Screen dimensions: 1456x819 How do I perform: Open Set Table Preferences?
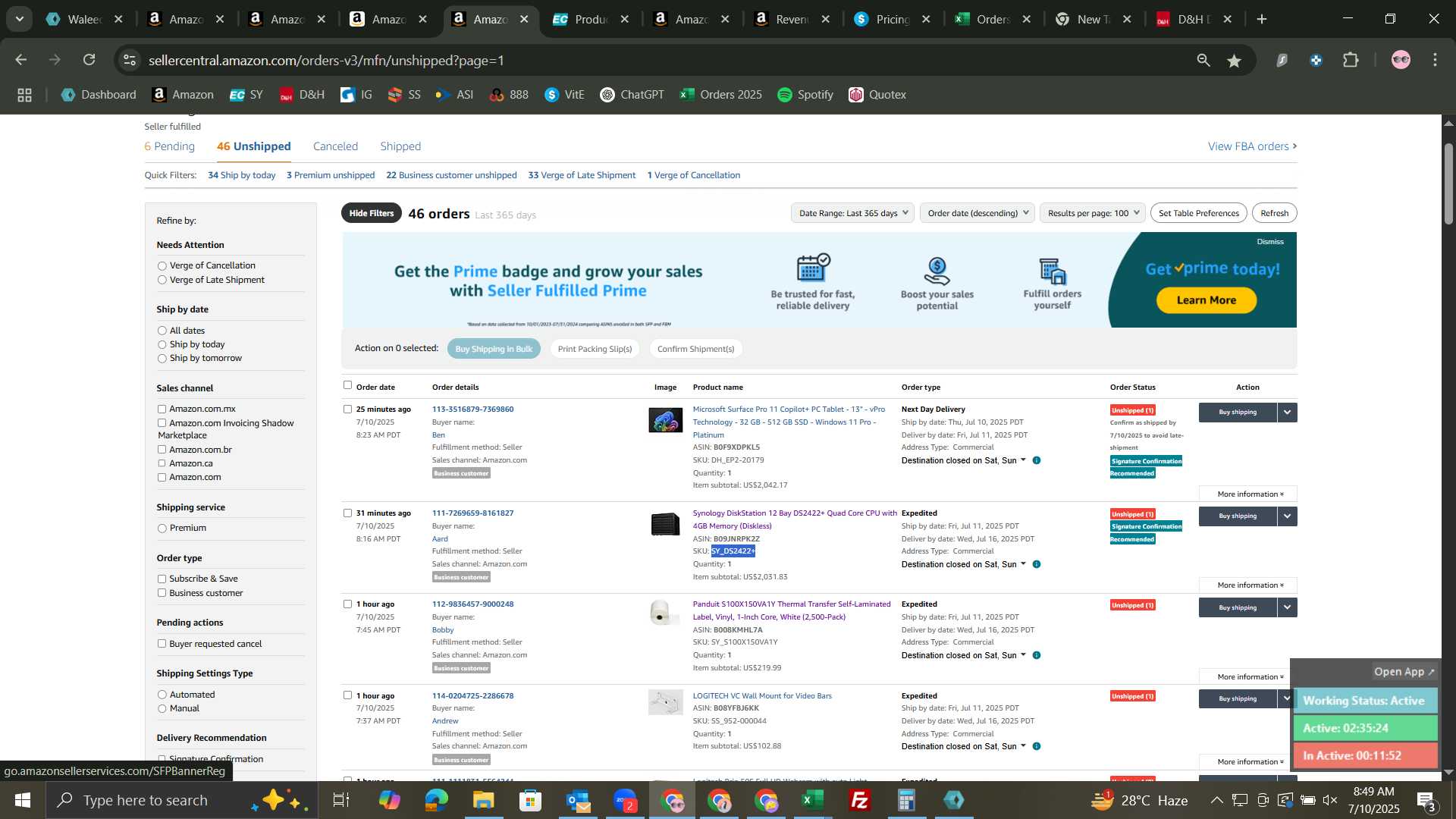point(1198,213)
